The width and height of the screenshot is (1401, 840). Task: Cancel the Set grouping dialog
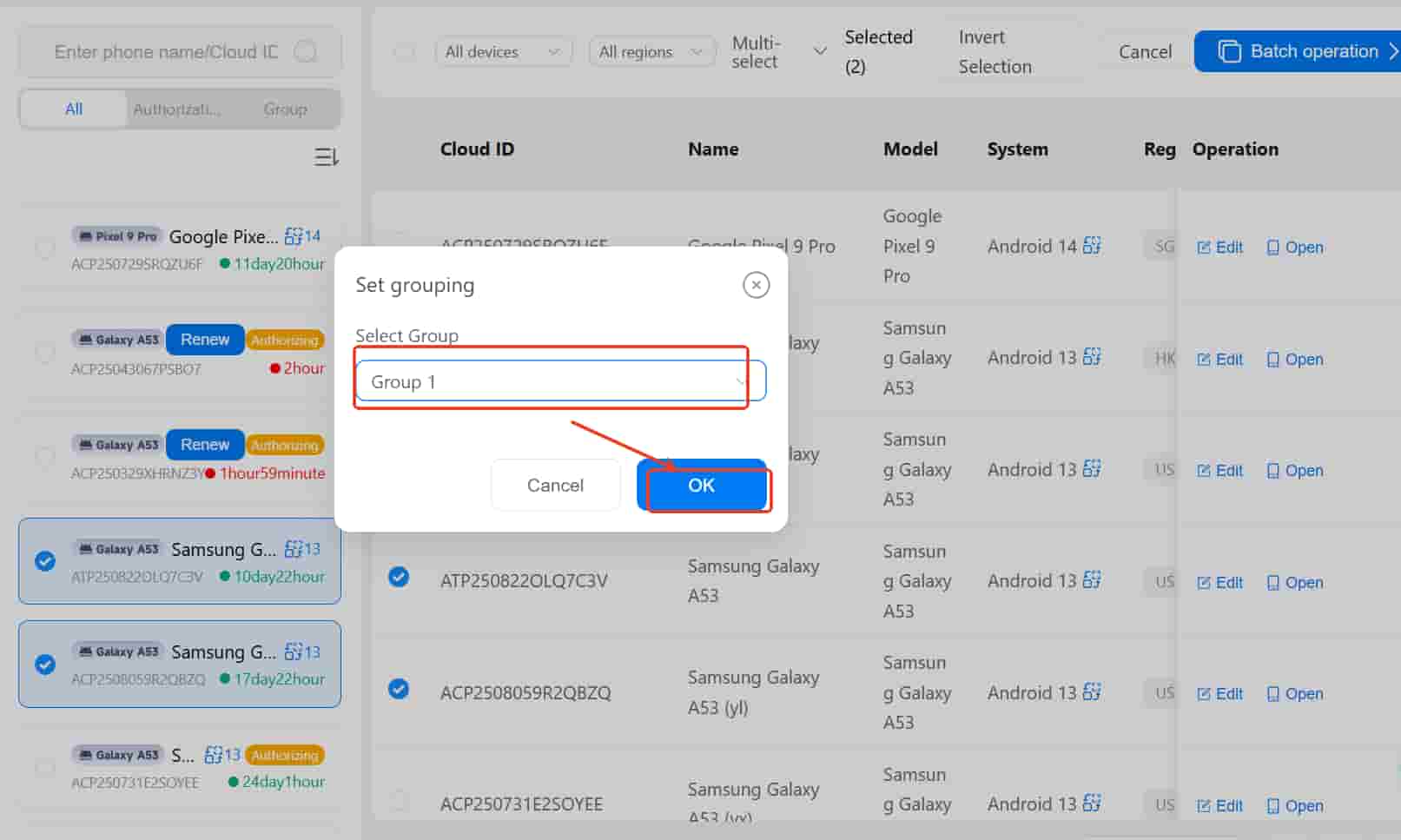[x=555, y=486]
